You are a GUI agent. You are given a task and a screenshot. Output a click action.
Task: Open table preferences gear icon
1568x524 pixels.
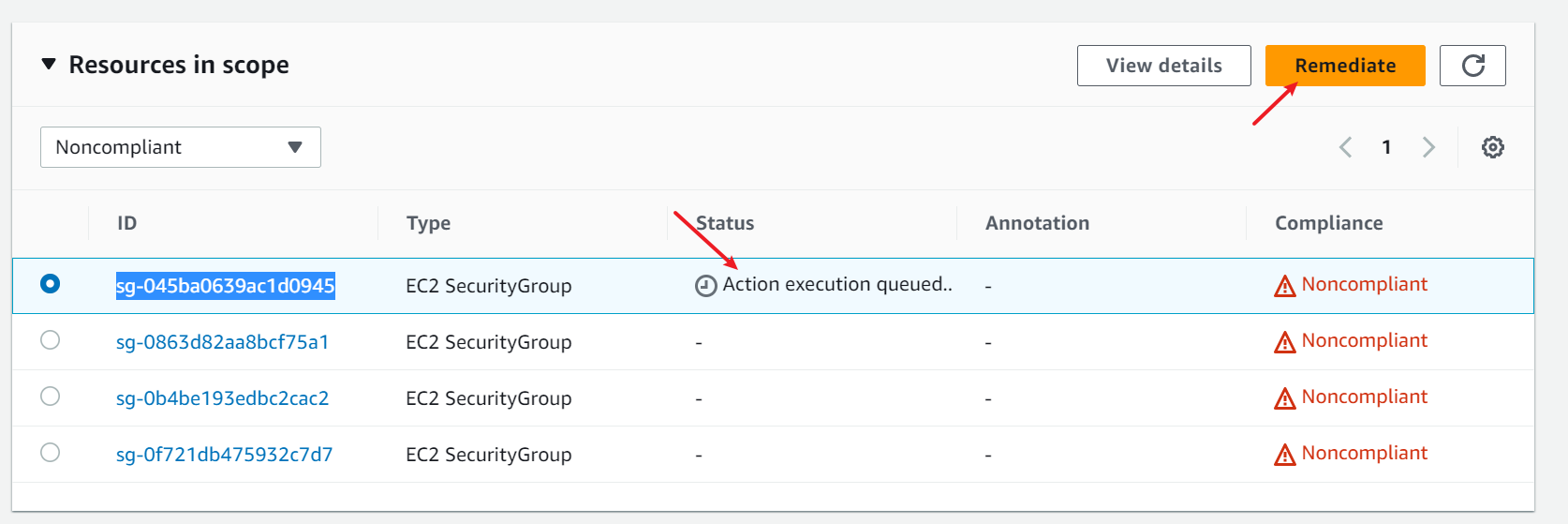[x=1492, y=147]
